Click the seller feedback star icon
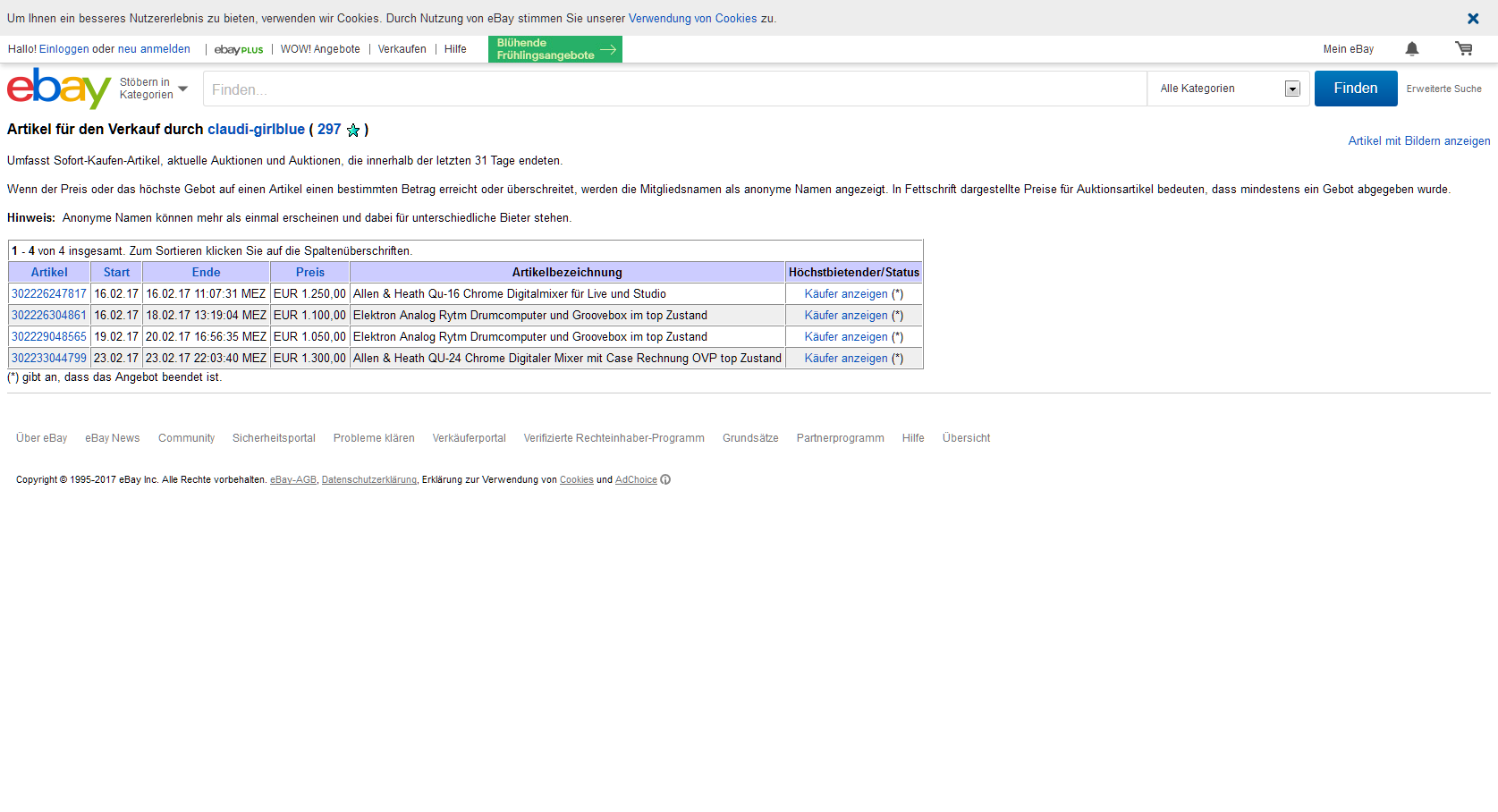The image size is (1498, 812). point(353,131)
